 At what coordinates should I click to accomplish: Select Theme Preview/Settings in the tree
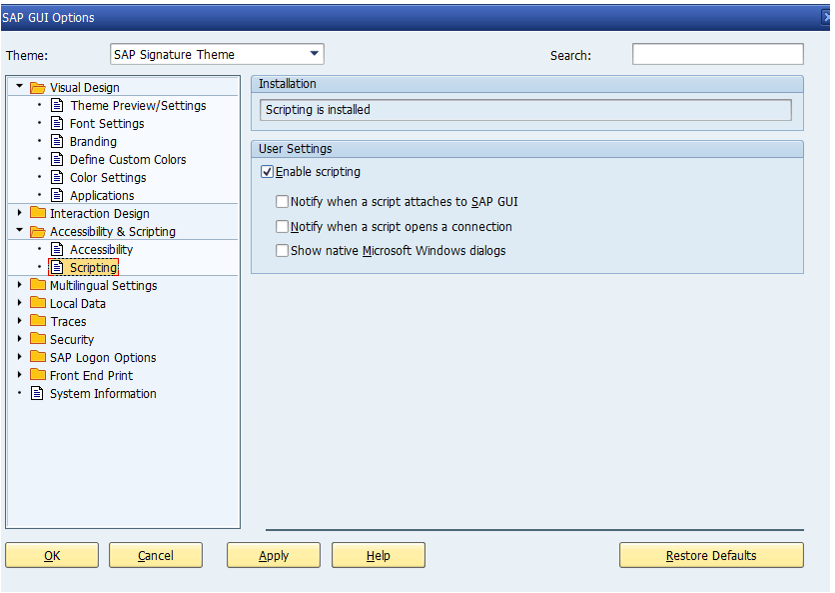pyautogui.click(x=138, y=105)
